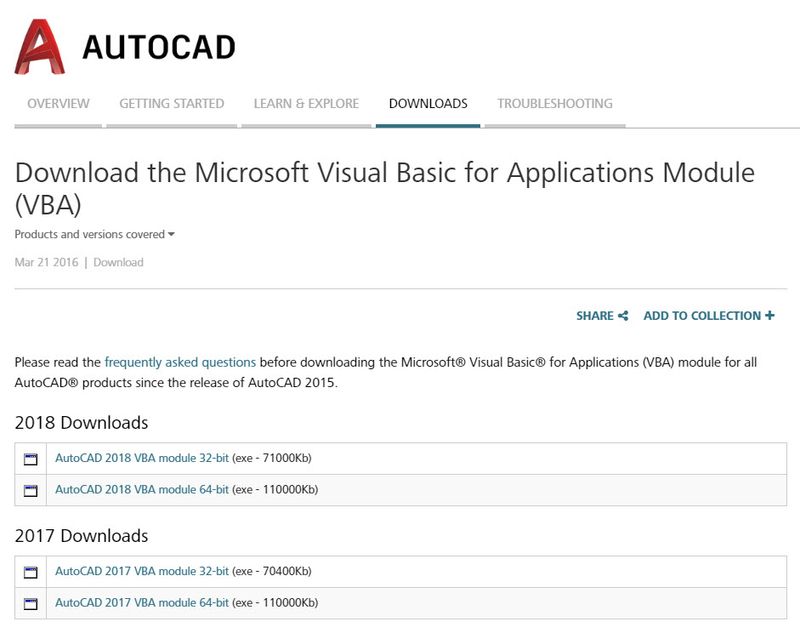Image resolution: width=800 pixels, height=633 pixels.
Task: Open the Overview tab
Action: click(58, 104)
